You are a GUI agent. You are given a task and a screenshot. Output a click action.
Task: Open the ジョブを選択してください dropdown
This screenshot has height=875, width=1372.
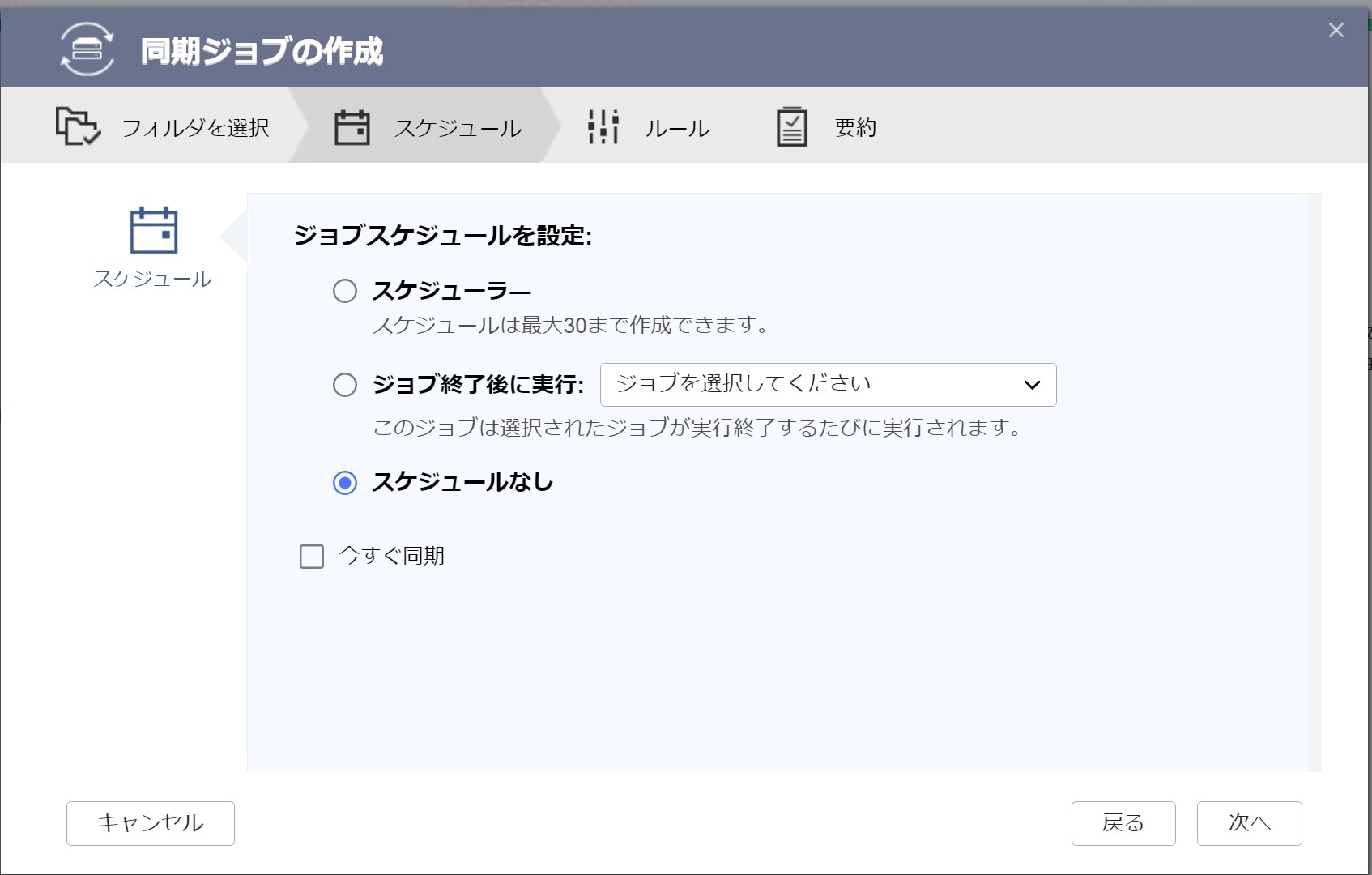(810, 385)
